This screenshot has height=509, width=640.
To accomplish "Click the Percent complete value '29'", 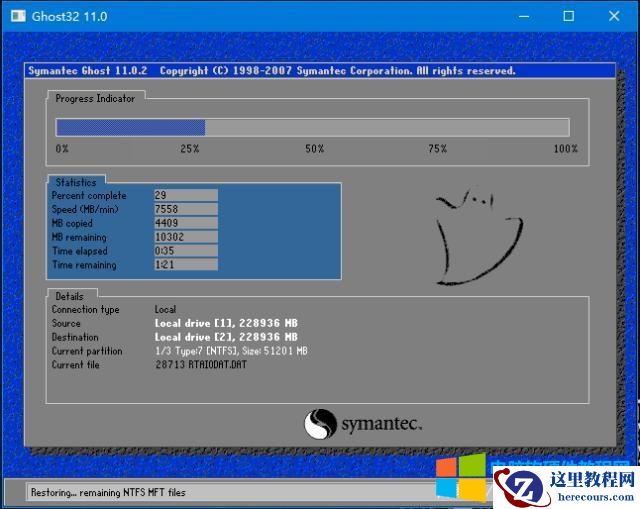I will click(x=186, y=195).
